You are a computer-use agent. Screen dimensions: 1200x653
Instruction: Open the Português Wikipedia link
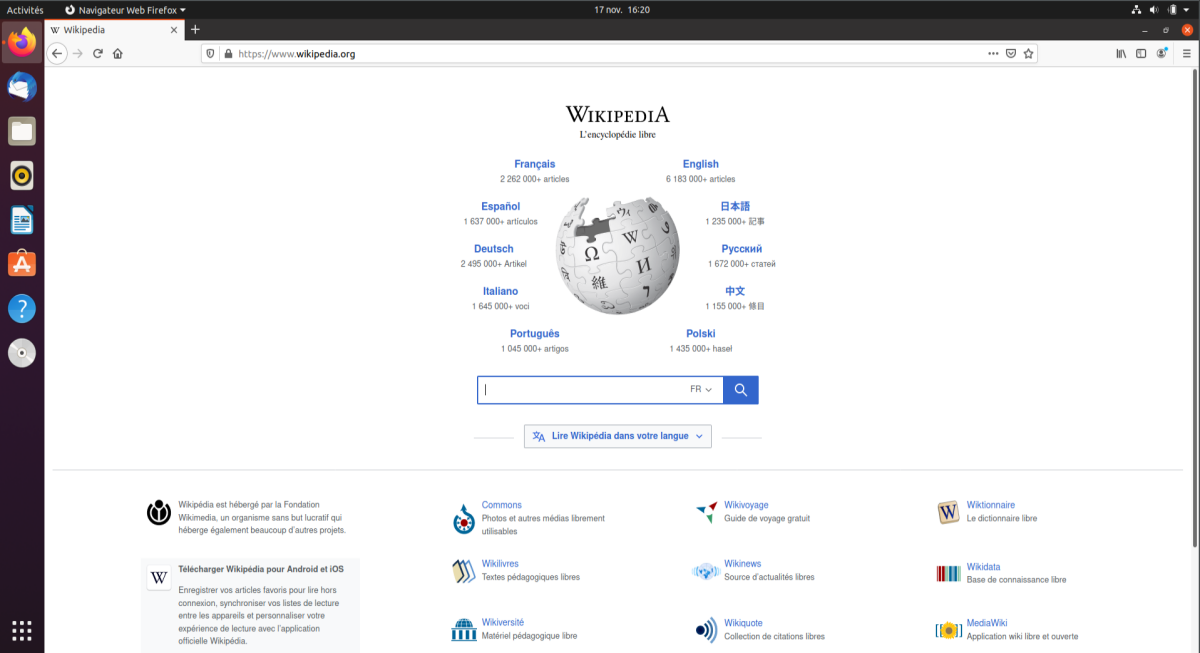pos(535,334)
